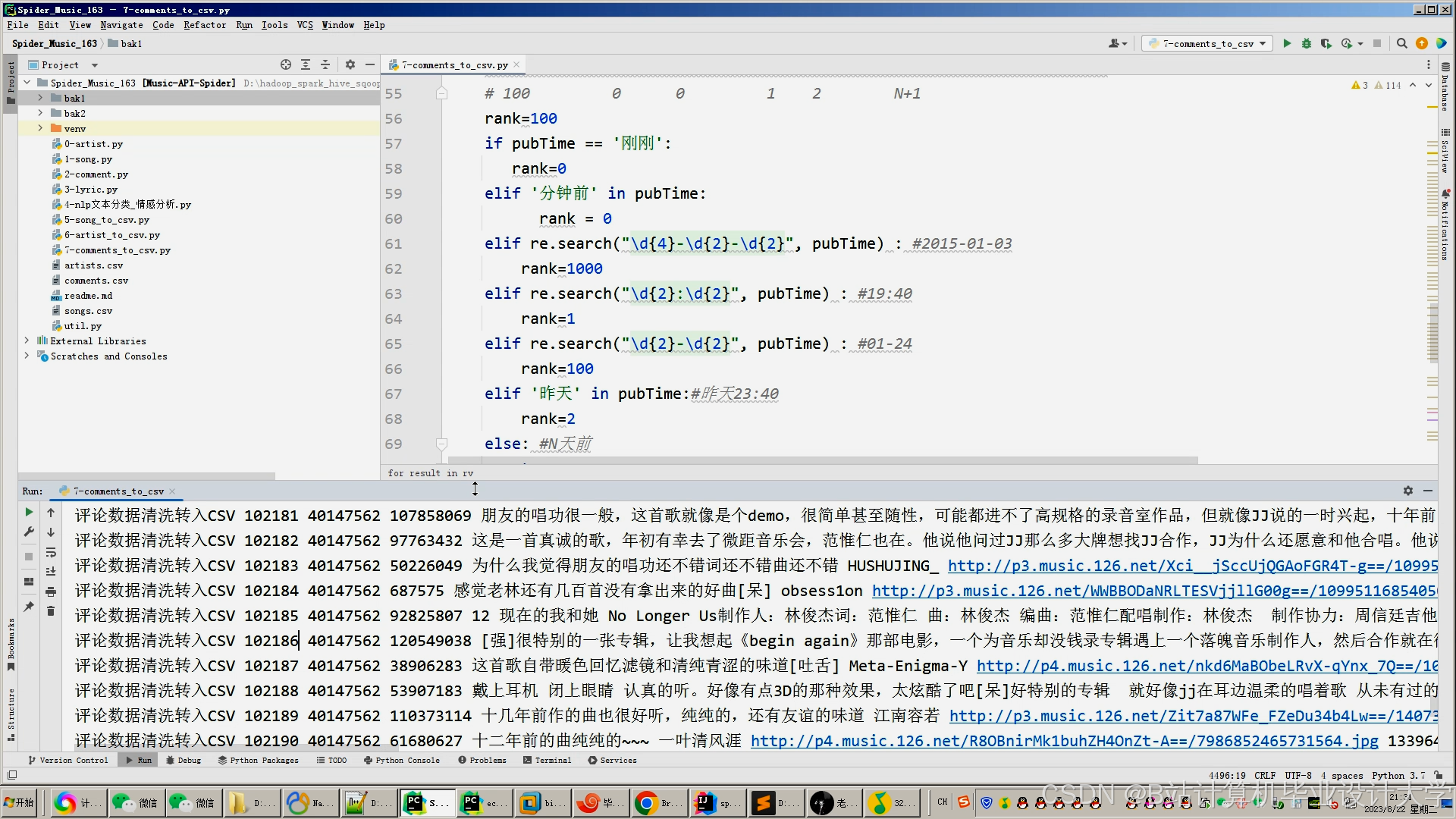Open the 7-comments_to_csv run configuration dropdown
The width and height of the screenshot is (1456, 819).
[x=1206, y=43]
